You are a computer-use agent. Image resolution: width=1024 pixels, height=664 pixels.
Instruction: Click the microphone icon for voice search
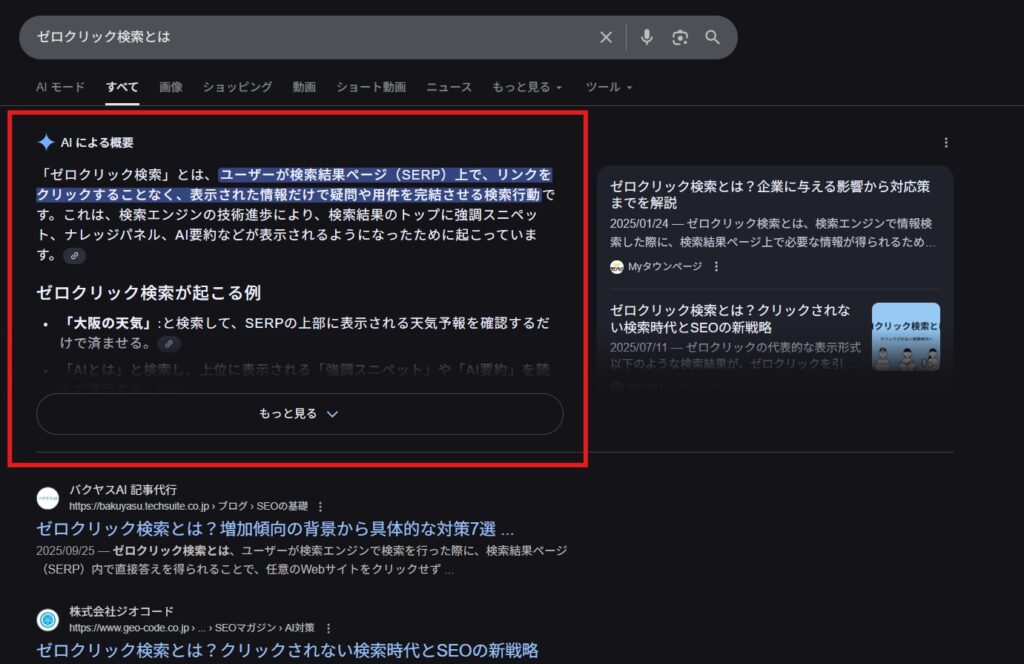646,36
